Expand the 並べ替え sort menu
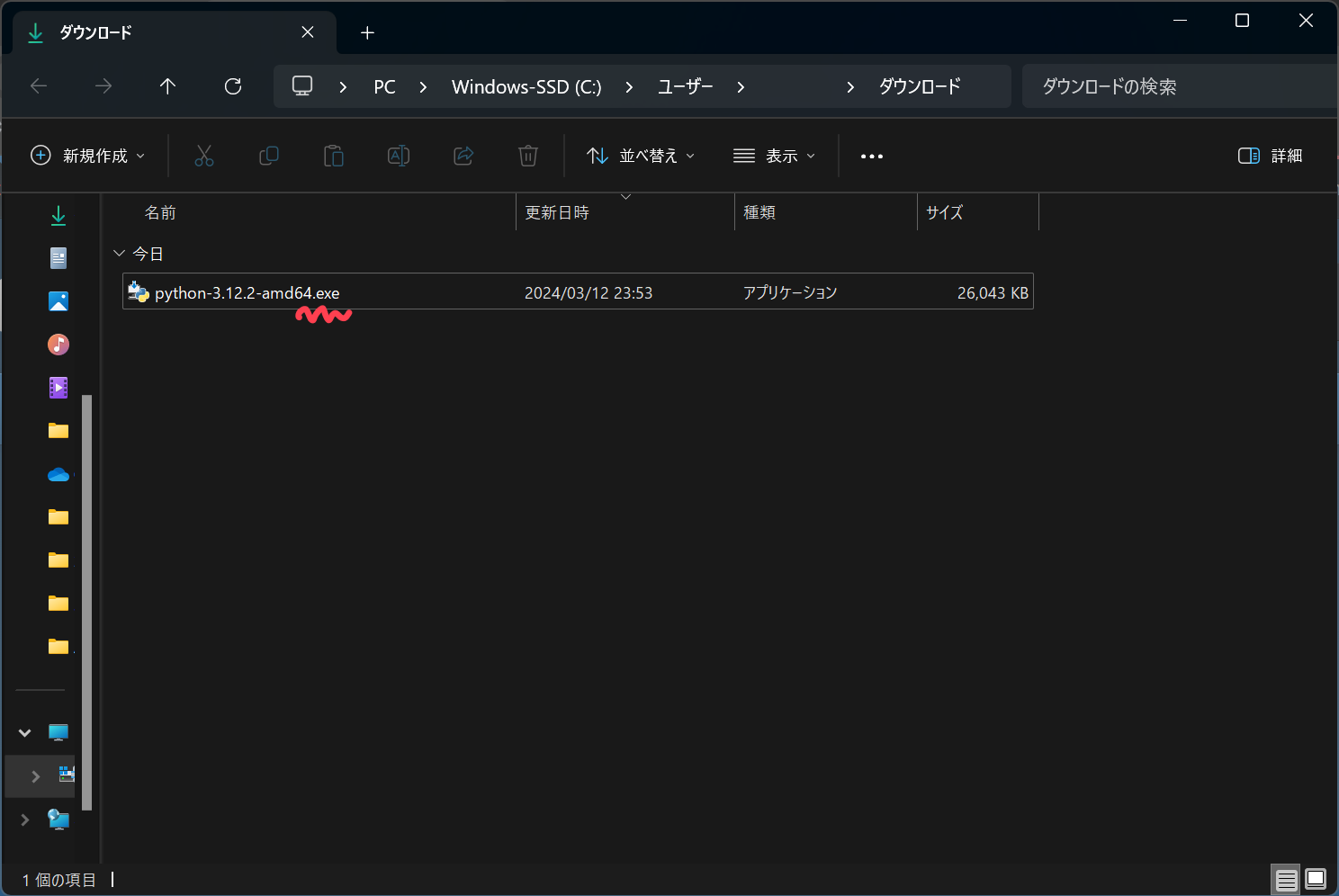This screenshot has width=1339, height=896. [640, 156]
